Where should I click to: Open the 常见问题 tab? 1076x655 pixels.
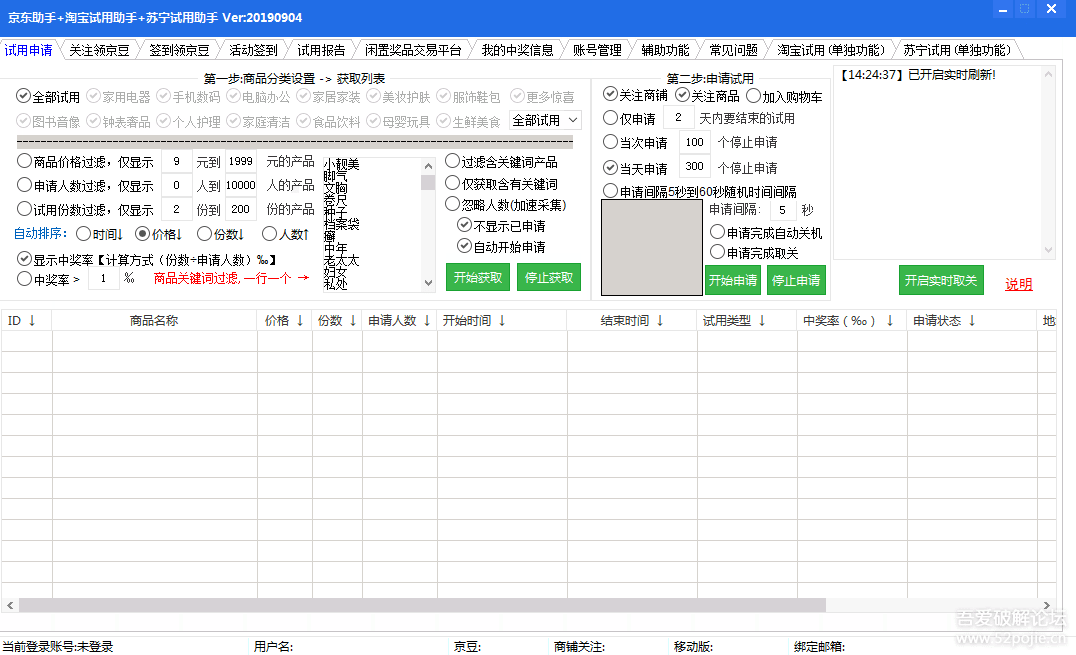[x=733, y=50]
